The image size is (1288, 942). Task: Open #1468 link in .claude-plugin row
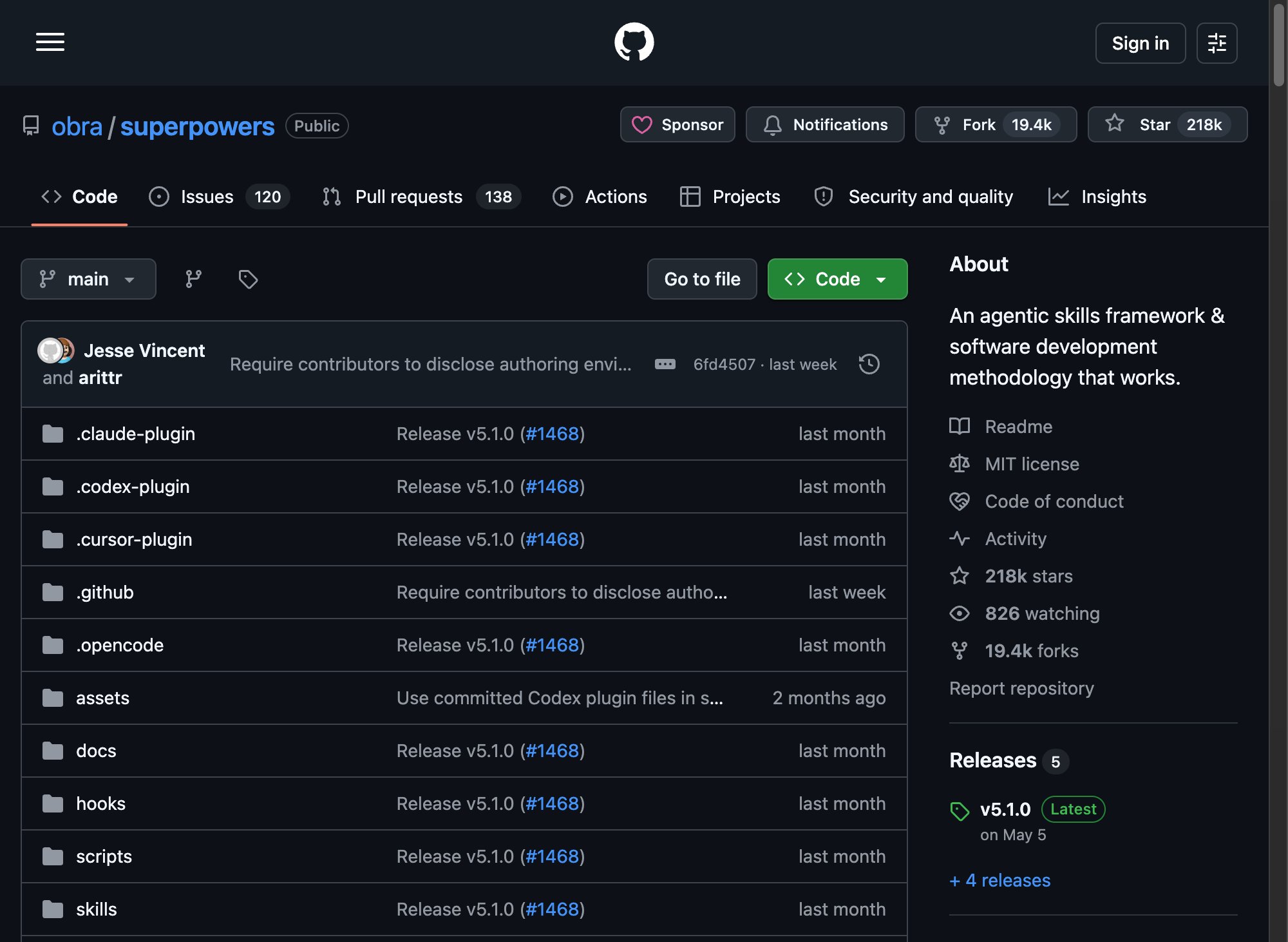[553, 434]
